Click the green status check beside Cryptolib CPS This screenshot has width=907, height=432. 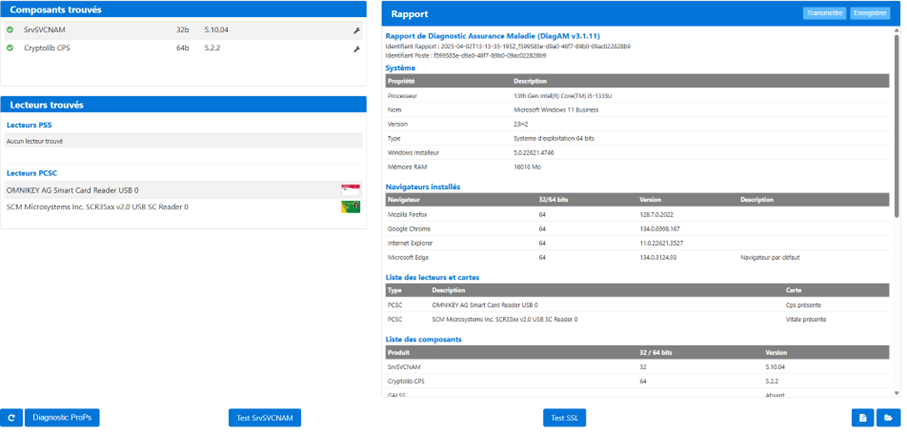tap(10, 47)
